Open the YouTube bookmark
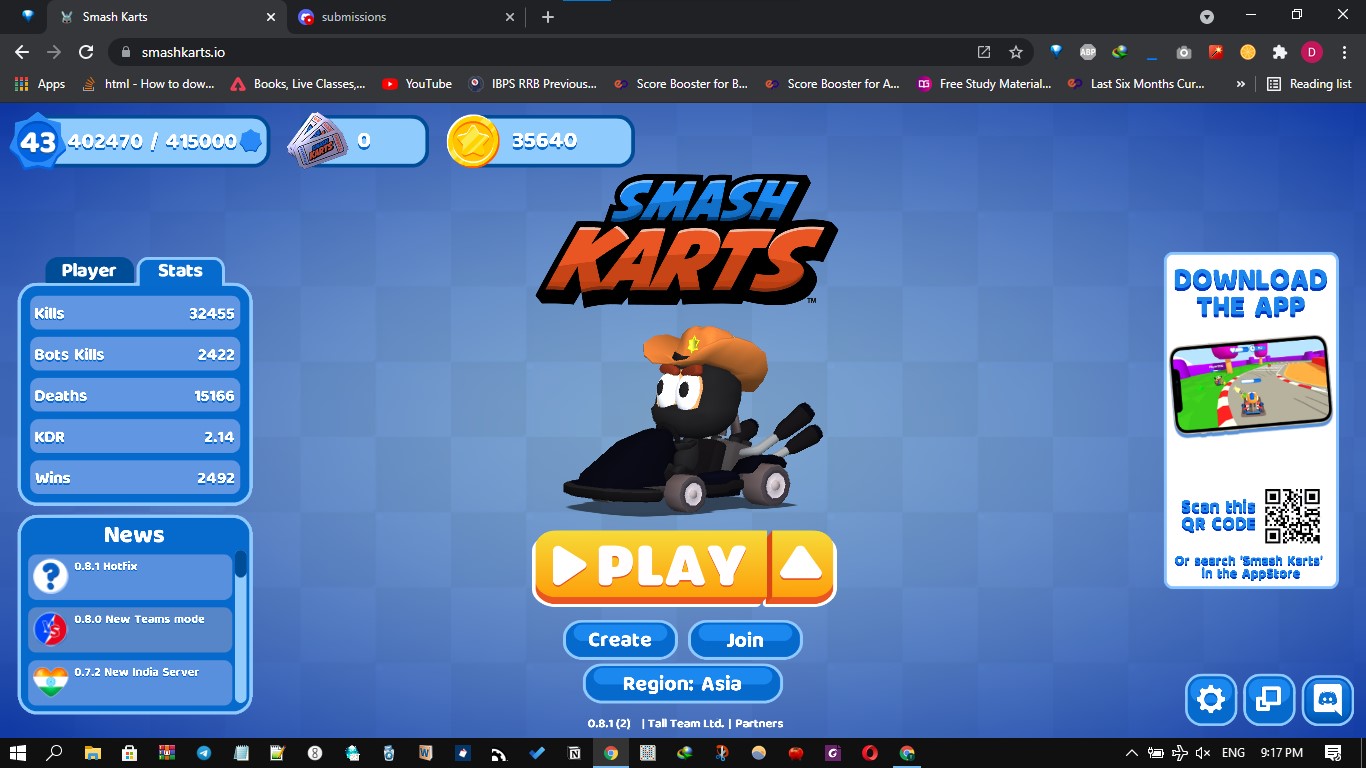This screenshot has height=768, width=1366. click(x=417, y=84)
